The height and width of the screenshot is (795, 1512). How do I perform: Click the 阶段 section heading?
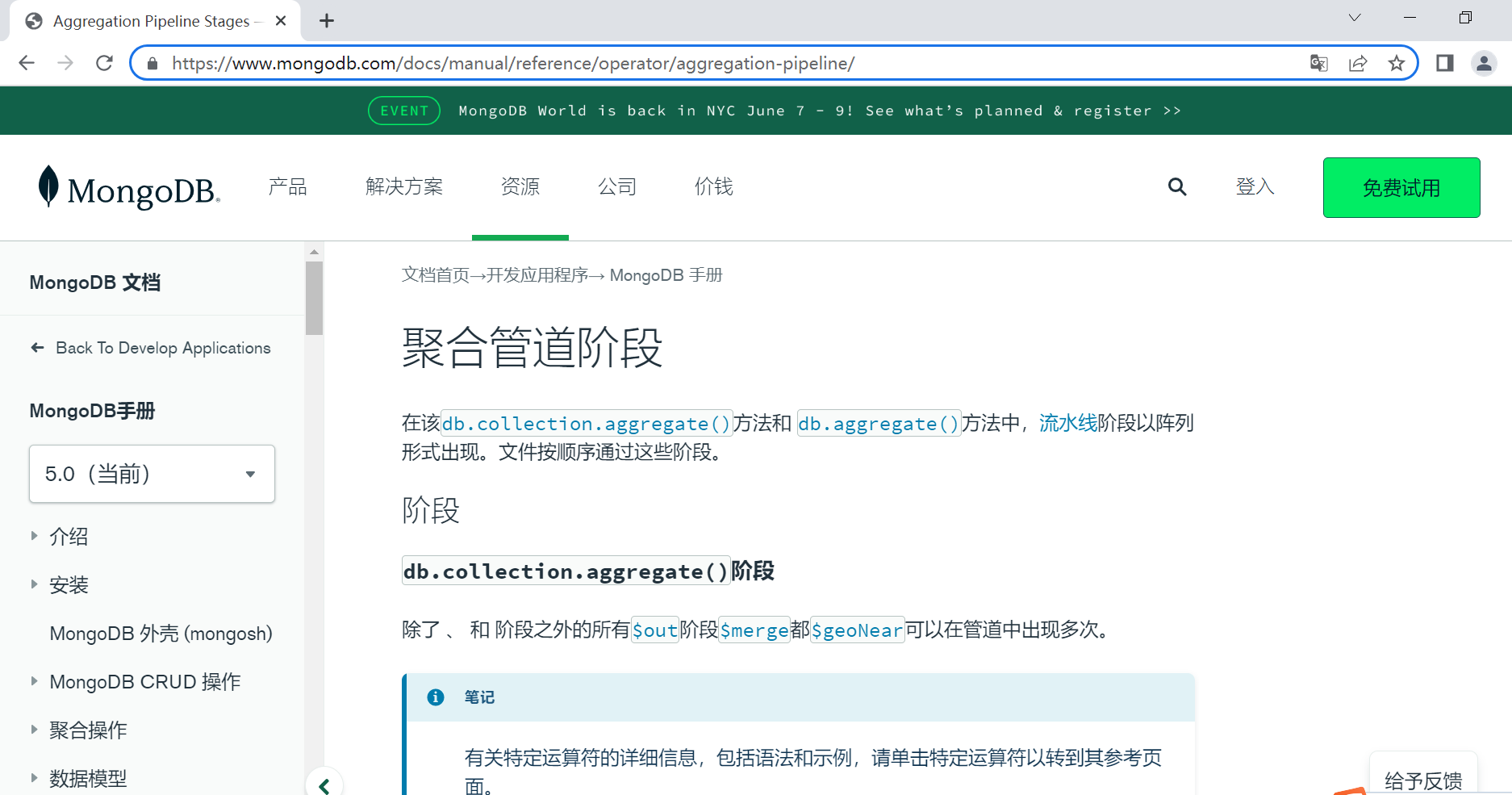pos(431,510)
